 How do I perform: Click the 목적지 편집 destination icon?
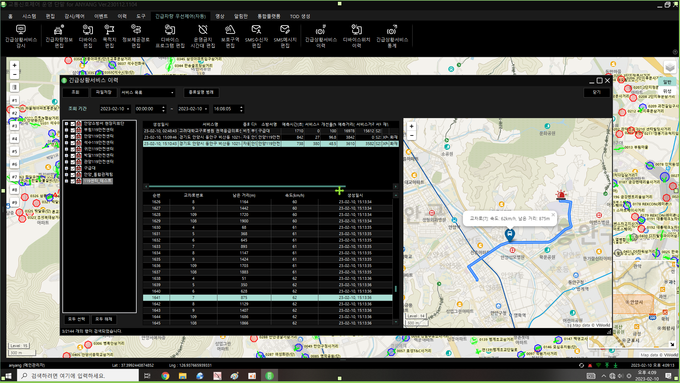pos(109,36)
